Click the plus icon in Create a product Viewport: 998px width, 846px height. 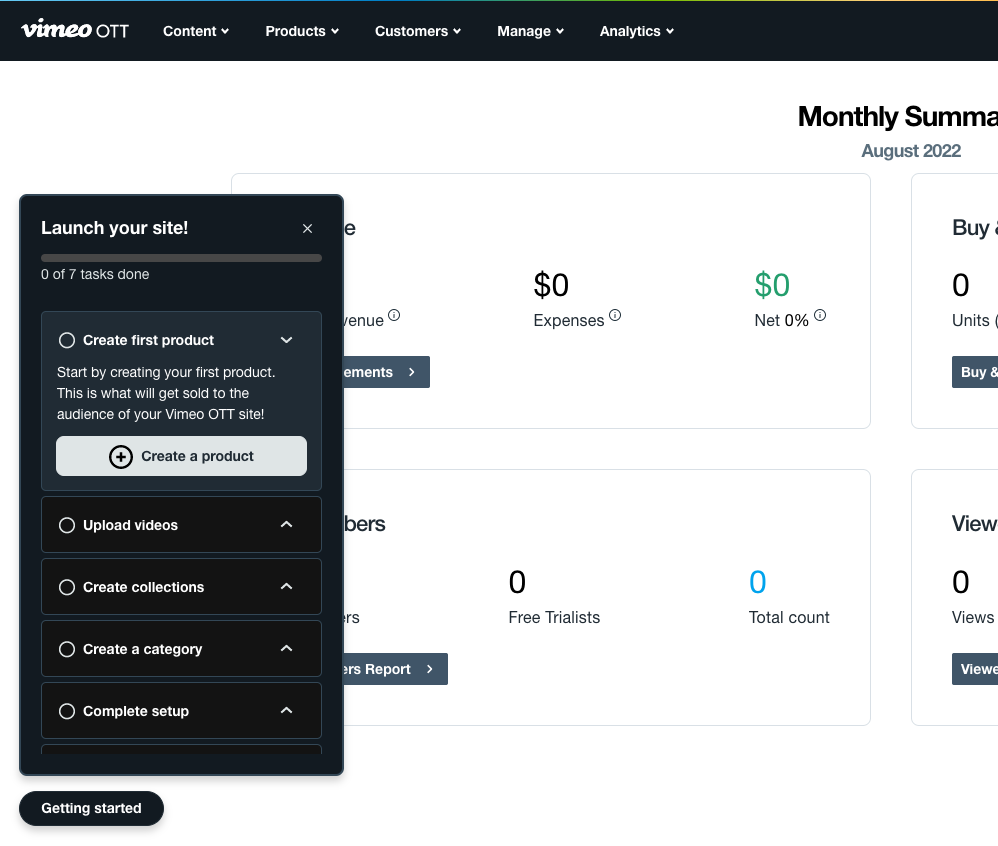120,457
